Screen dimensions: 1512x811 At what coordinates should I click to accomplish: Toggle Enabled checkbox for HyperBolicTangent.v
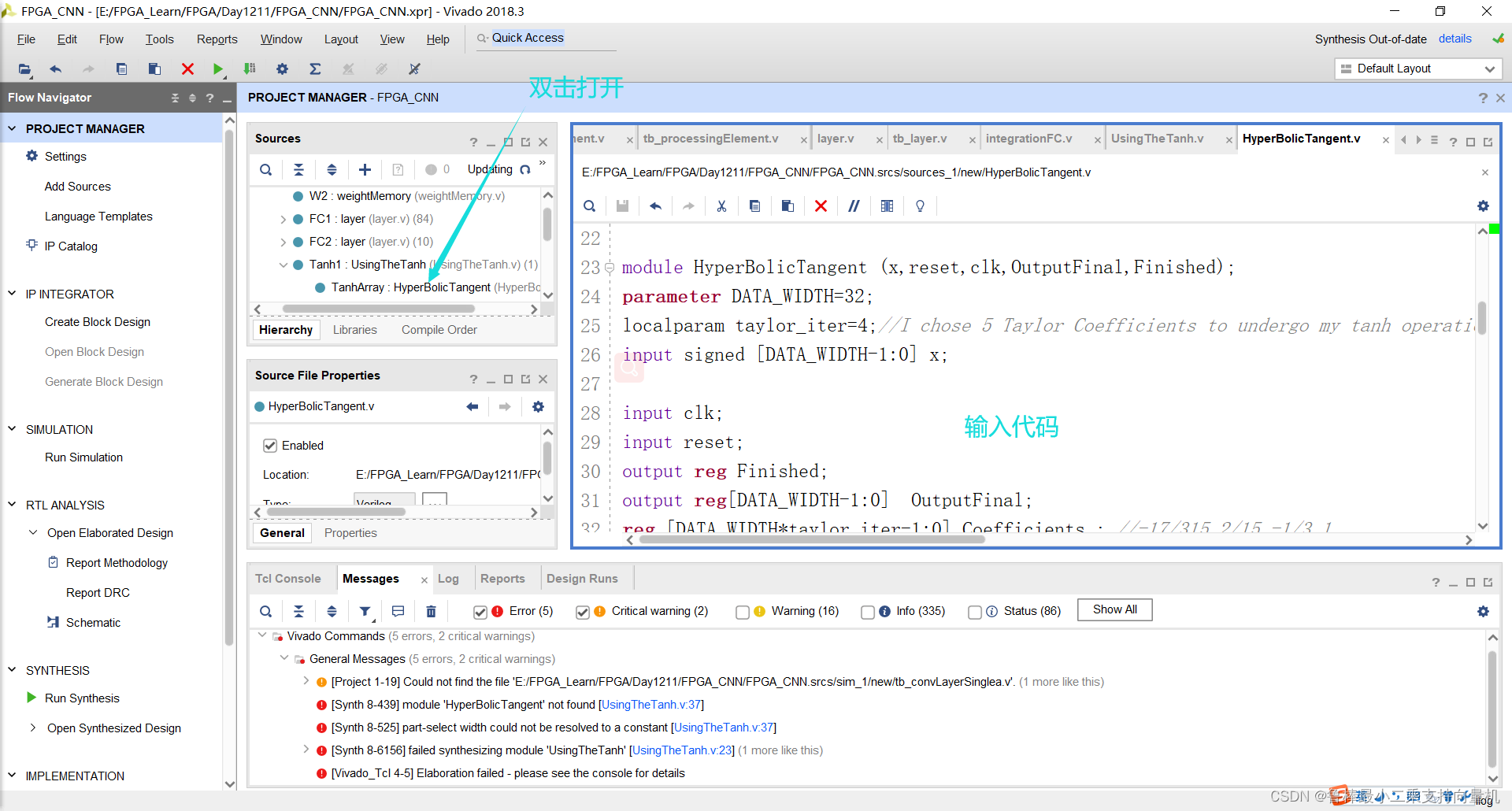coord(270,446)
